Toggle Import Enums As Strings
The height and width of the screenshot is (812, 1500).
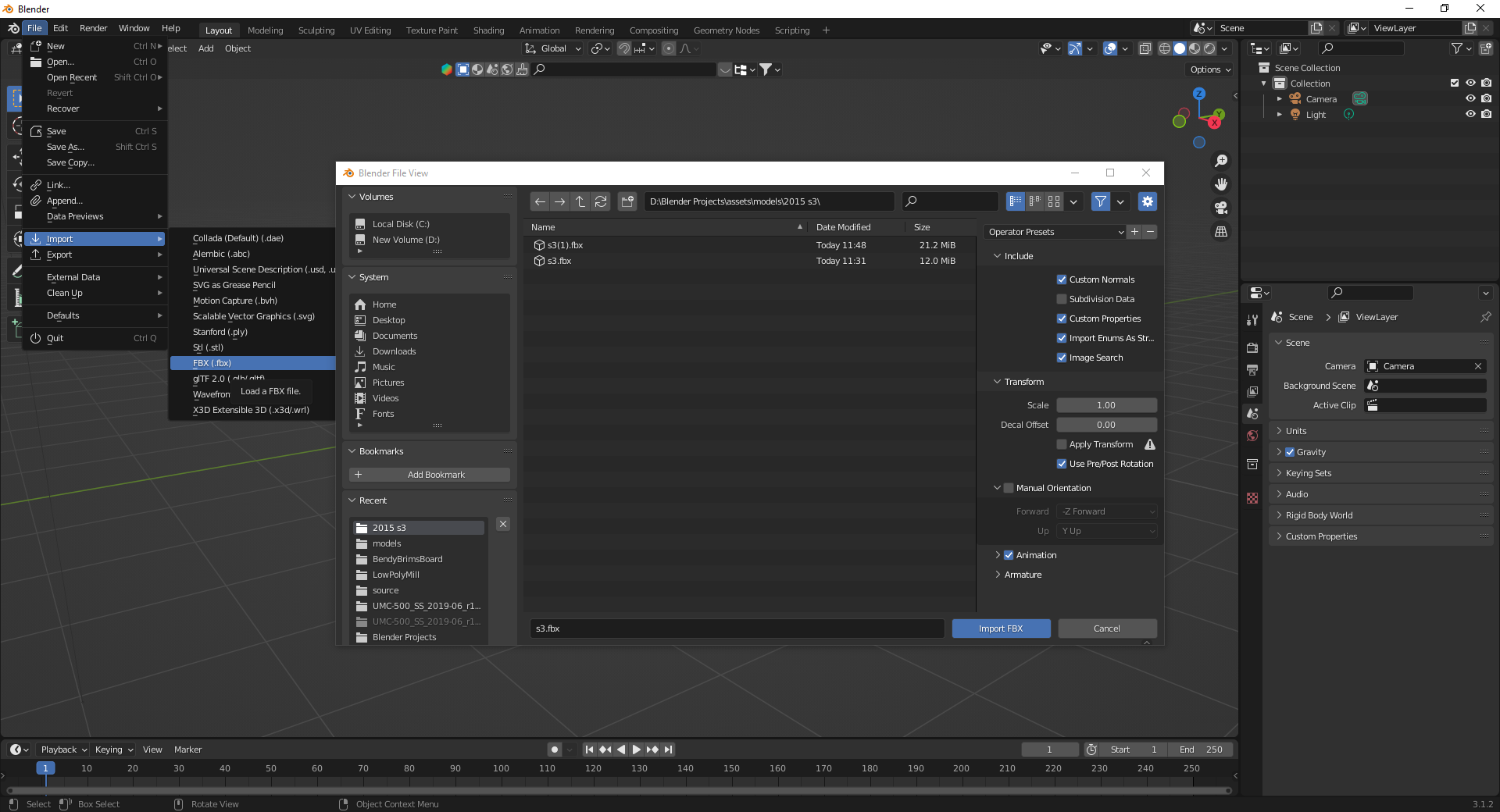(x=1062, y=338)
